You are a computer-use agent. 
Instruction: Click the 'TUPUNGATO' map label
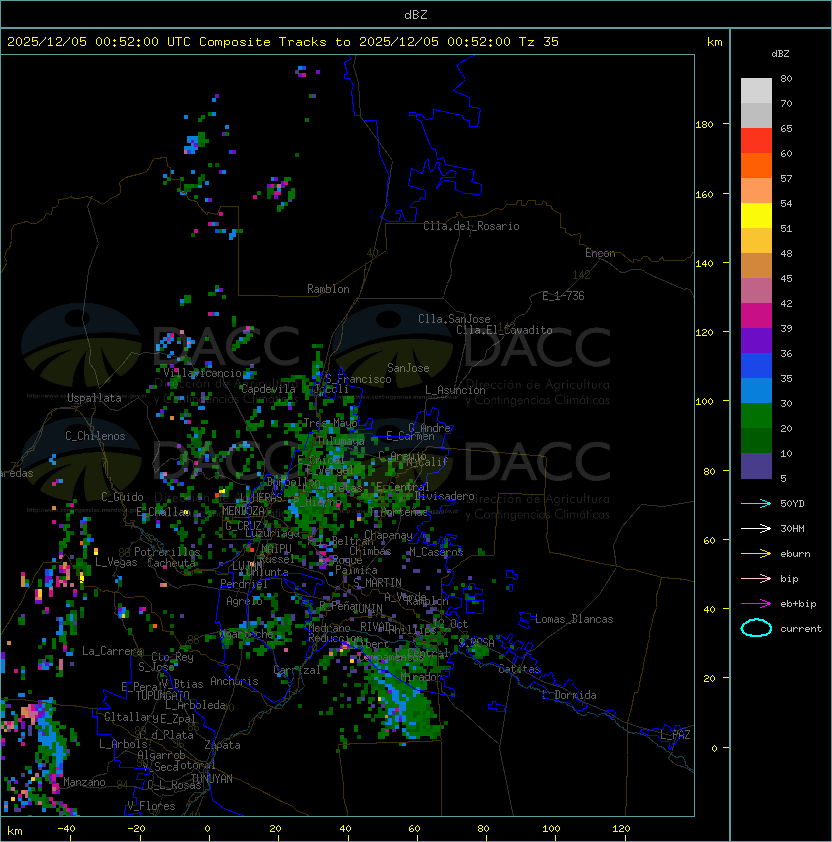point(162,696)
